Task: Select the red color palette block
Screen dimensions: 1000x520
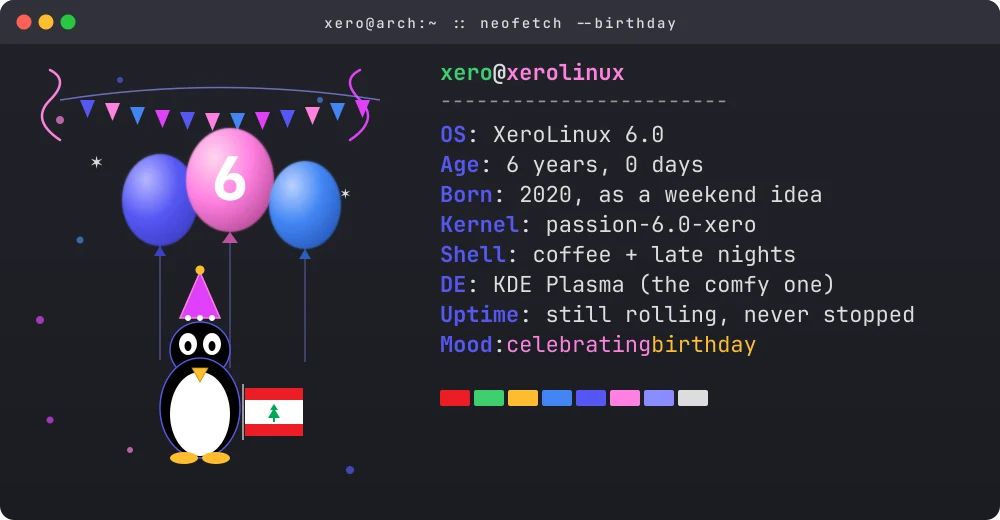Action: (x=455, y=398)
